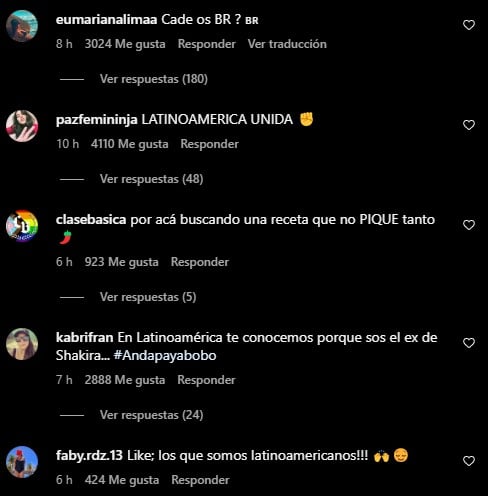Open eumarianalimaa's profile picture
This screenshot has height=496, width=488.
22,26
